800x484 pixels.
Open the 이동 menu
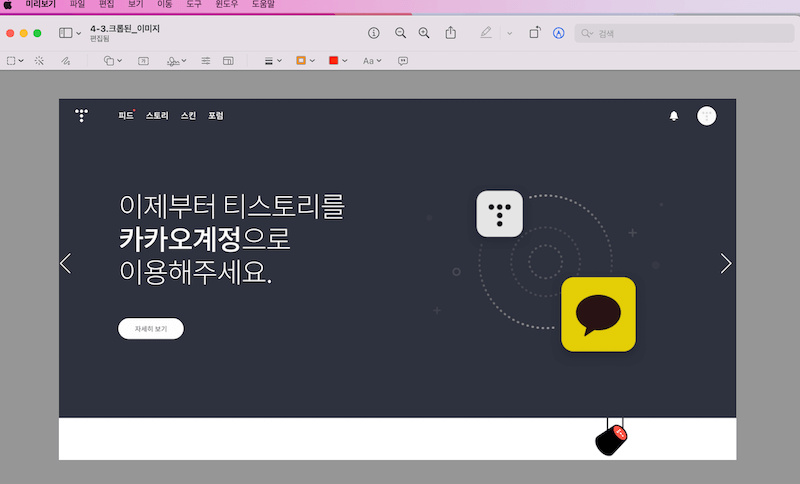[x=164, y=4]
